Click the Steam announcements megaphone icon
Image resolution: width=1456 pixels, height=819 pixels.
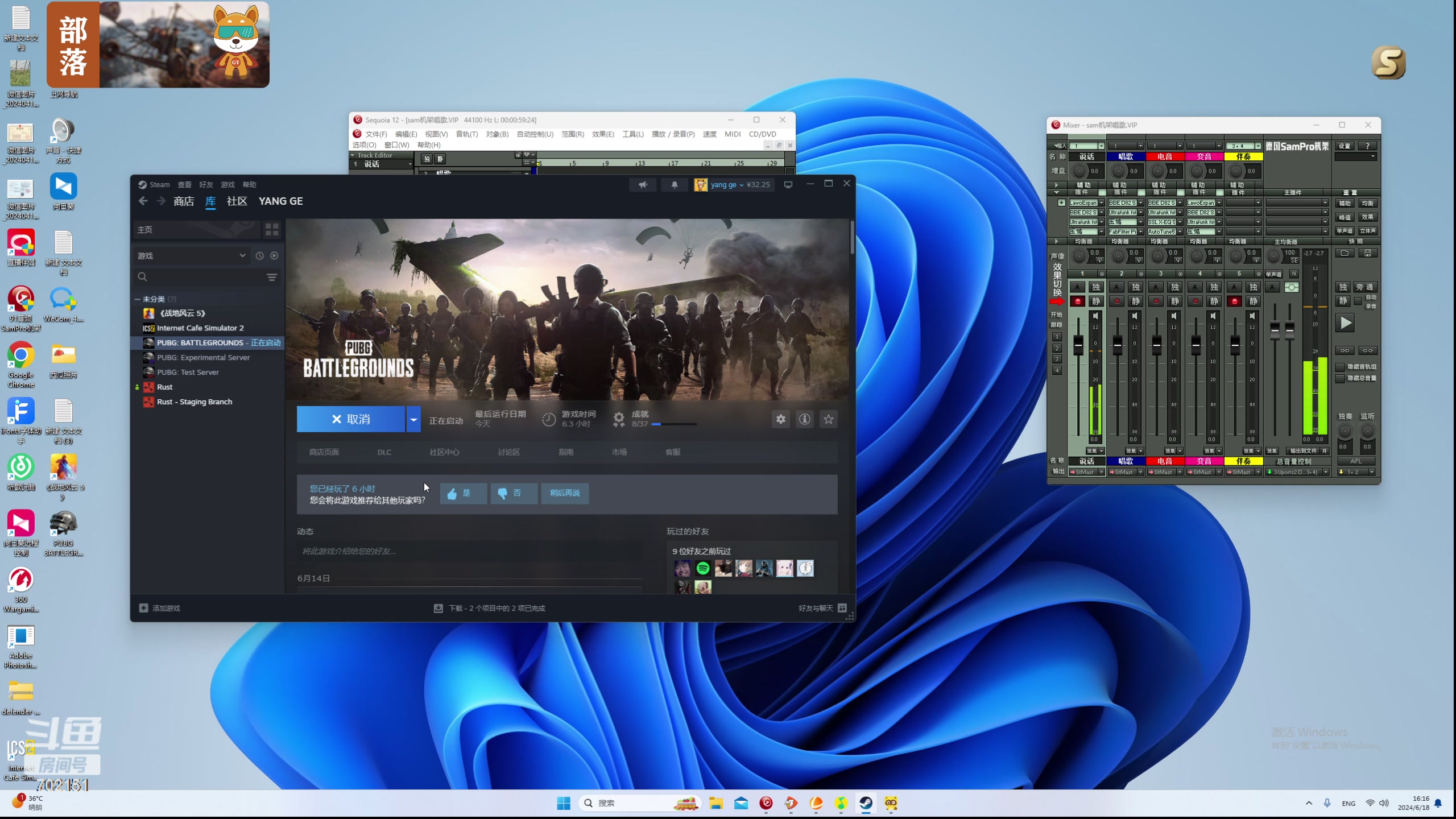(x=643, y=185)
